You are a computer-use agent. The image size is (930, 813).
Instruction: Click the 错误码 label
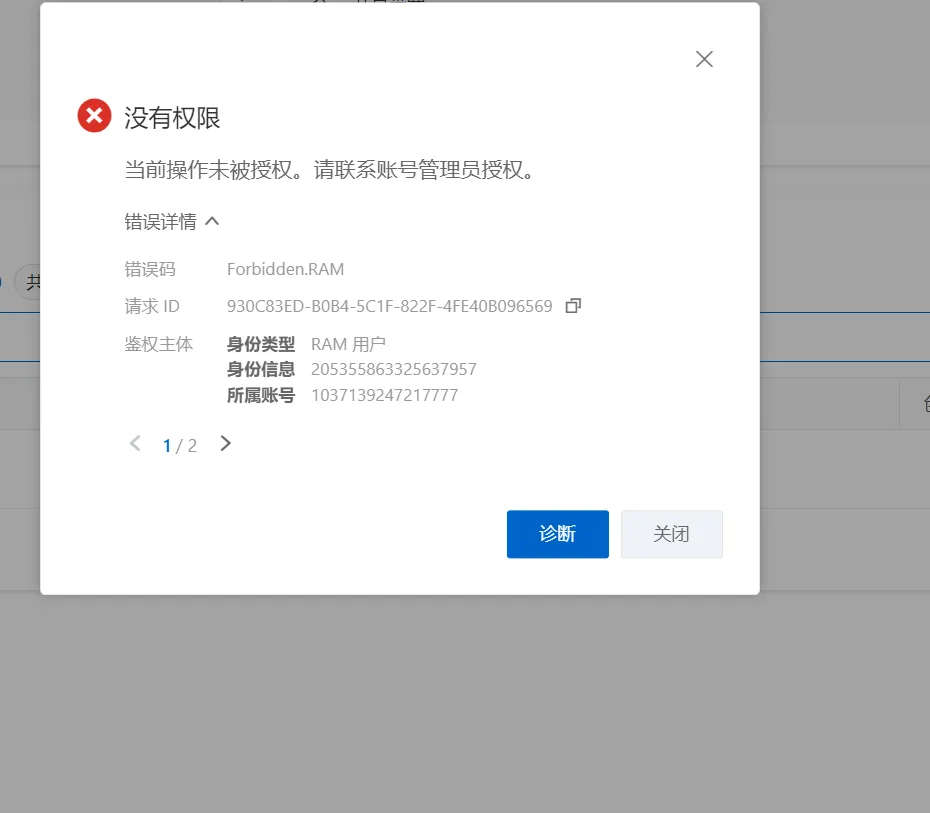(150, 269)
